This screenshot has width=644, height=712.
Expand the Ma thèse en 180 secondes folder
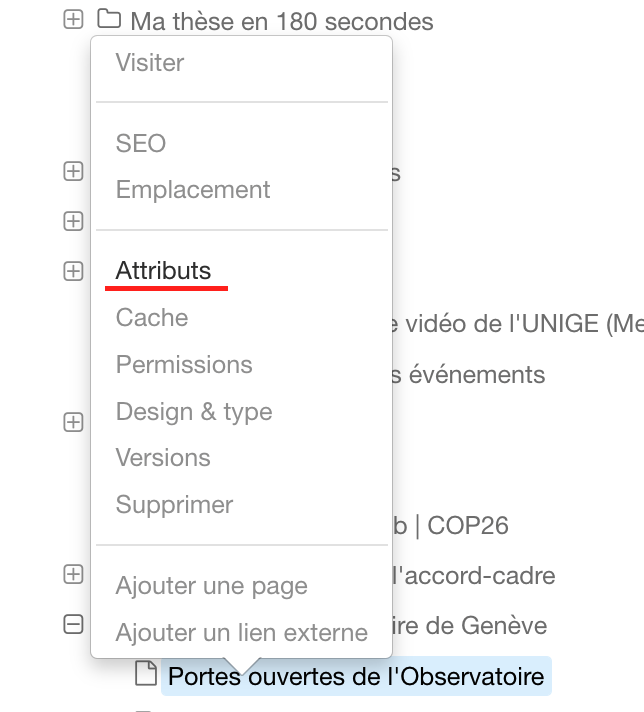(x=73, y=19)
